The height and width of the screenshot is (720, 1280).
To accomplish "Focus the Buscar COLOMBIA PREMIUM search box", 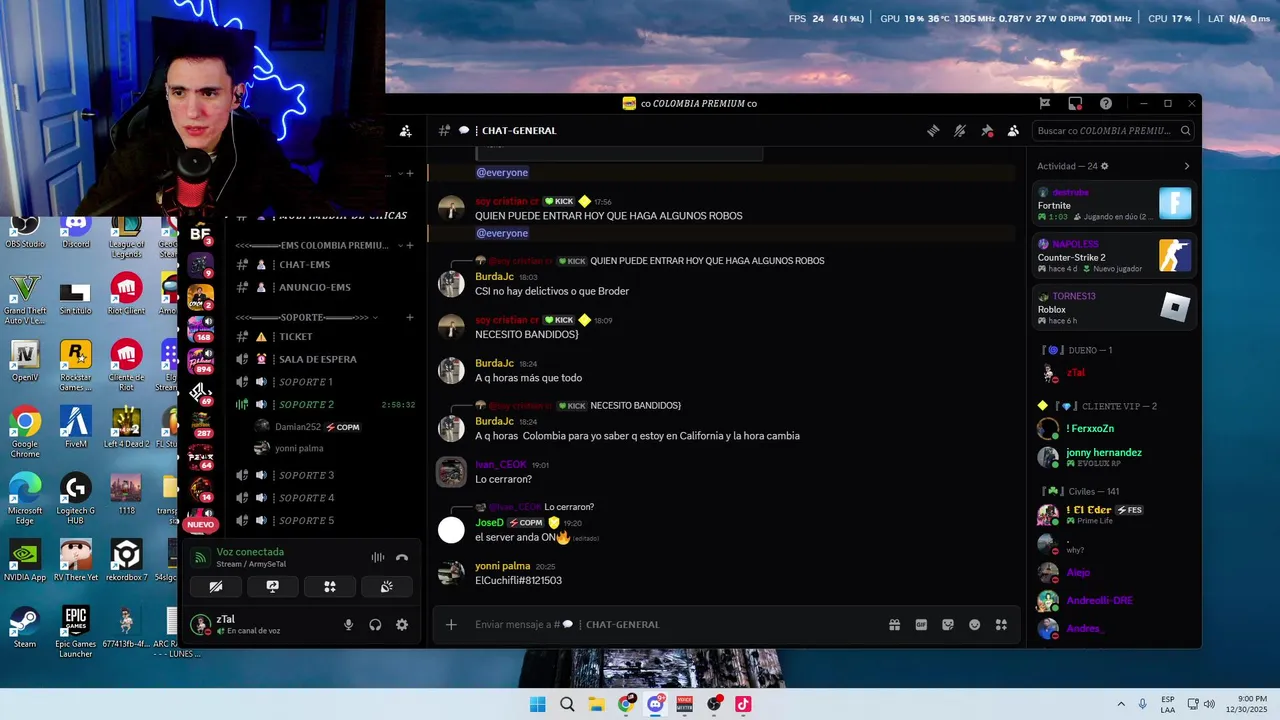I will coord(1113,131).
